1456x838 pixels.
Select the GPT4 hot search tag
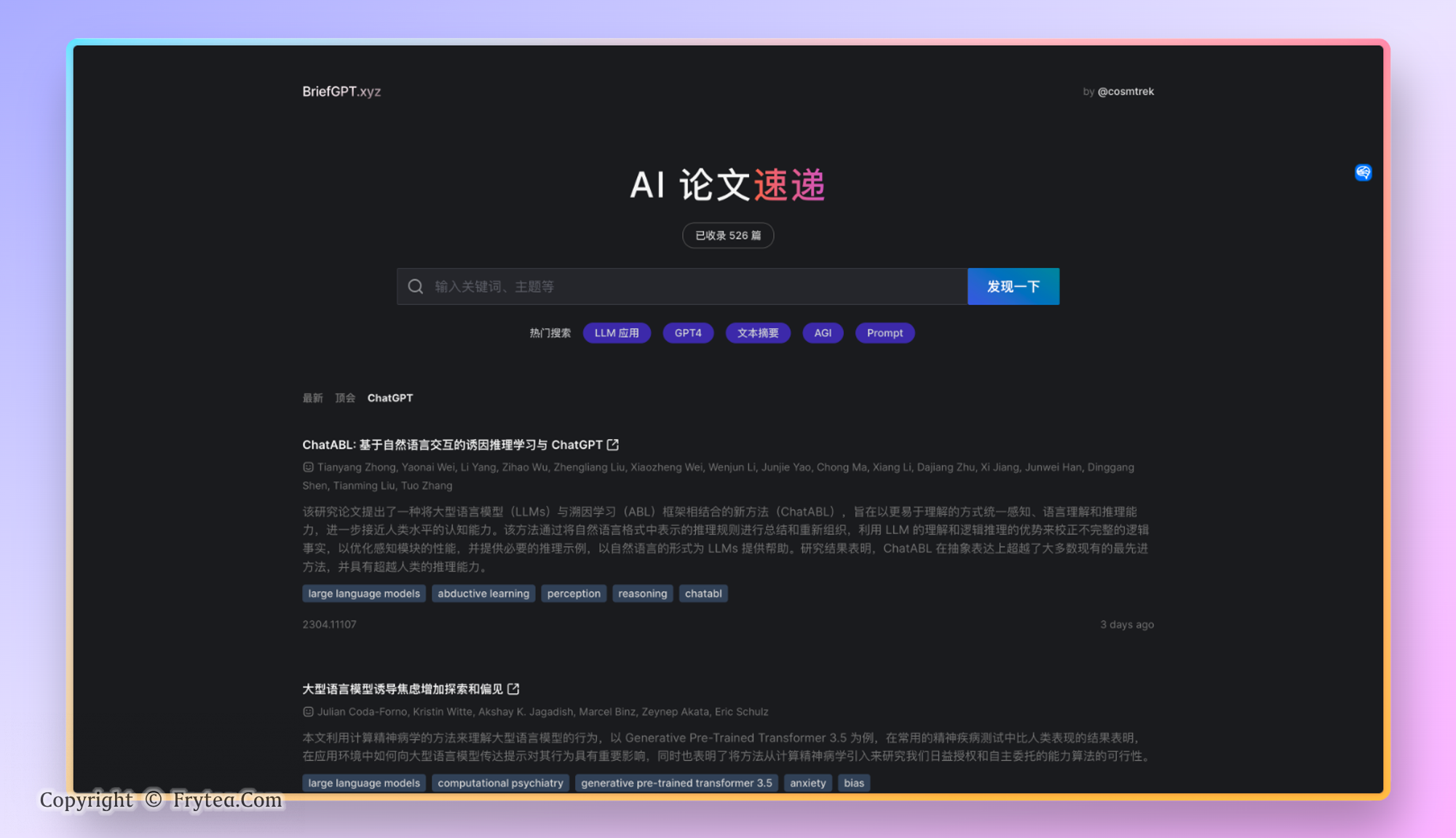[x=688, y=333]
